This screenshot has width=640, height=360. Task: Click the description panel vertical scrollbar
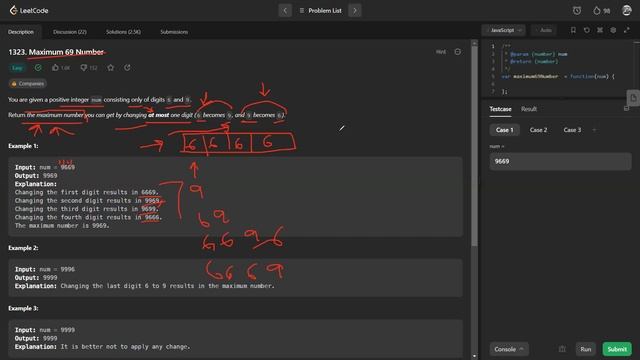[x=474, y=146]
